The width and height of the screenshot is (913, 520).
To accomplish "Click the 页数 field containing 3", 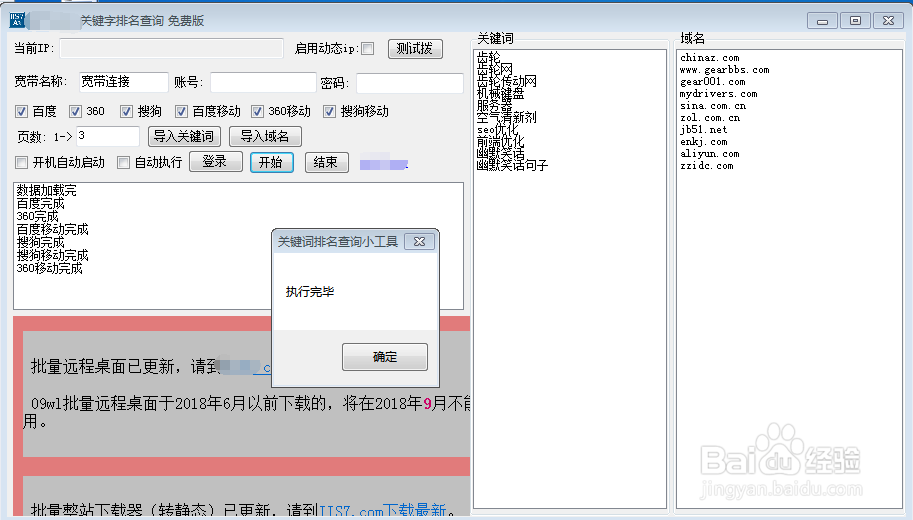I will click(108, 136).
